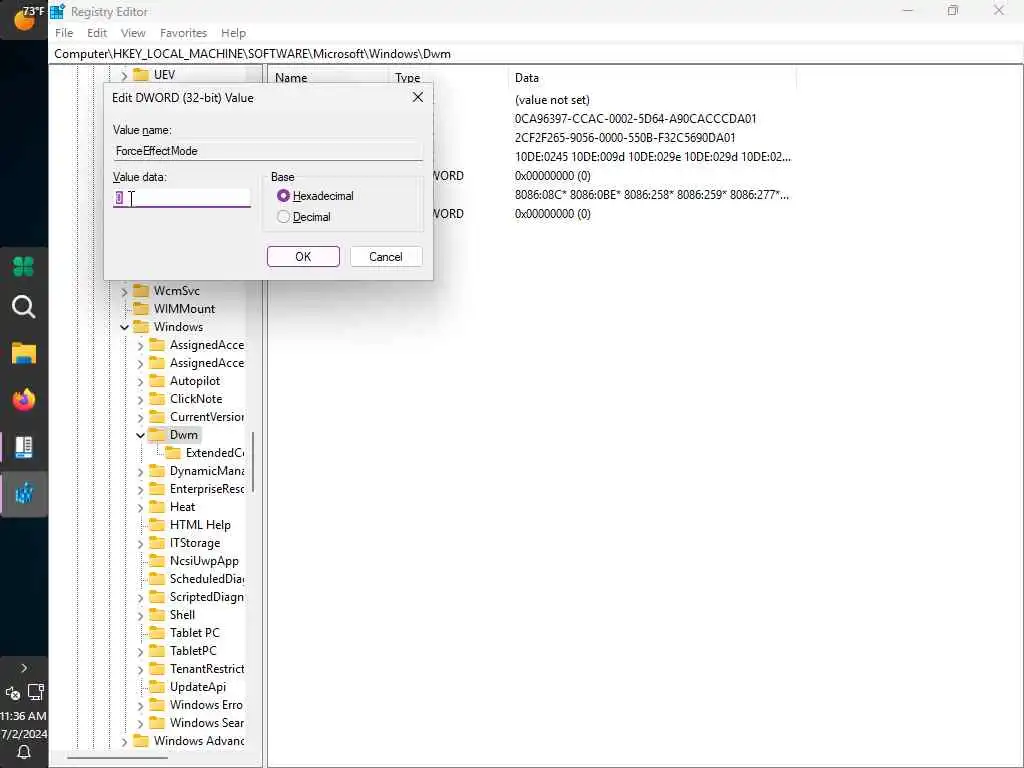Image resolution: width=1024 pixels, height=768 pixels.
Task: Switch to Registry Editor taskbar icon
Action: [24, 494]
